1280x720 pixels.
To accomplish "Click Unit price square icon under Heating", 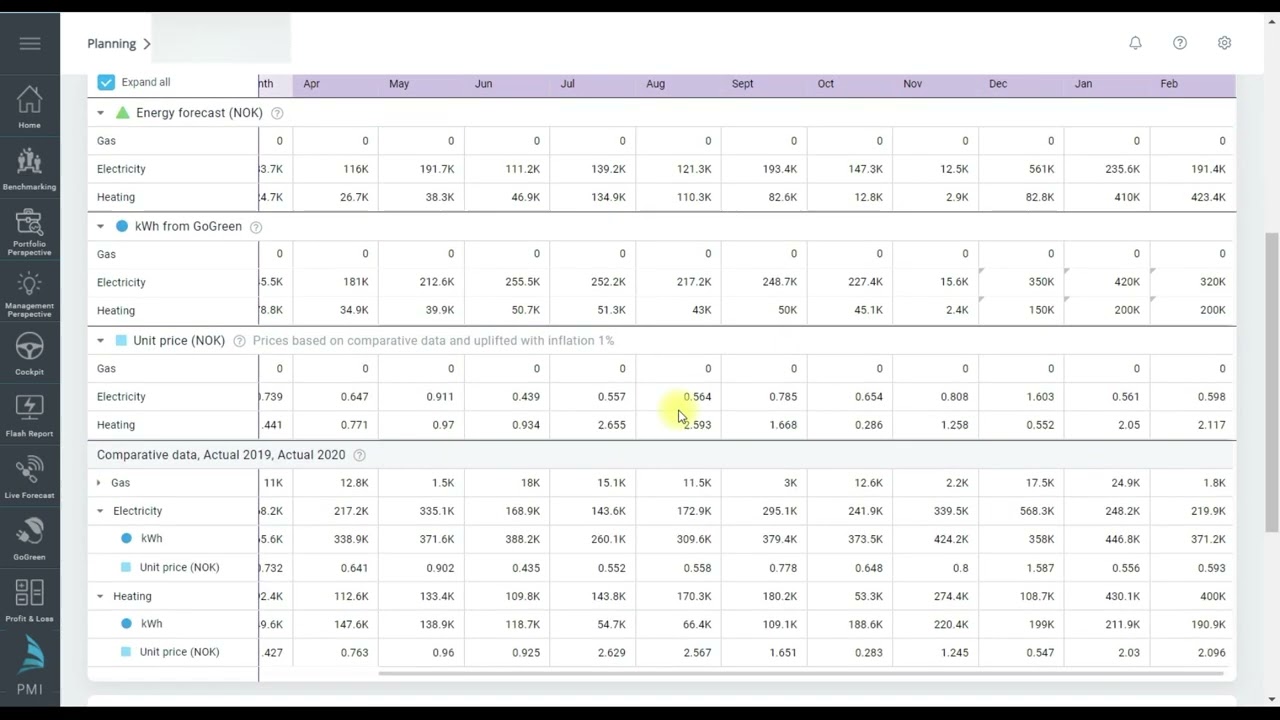I will pyautogui.click(x=126, y=651).
